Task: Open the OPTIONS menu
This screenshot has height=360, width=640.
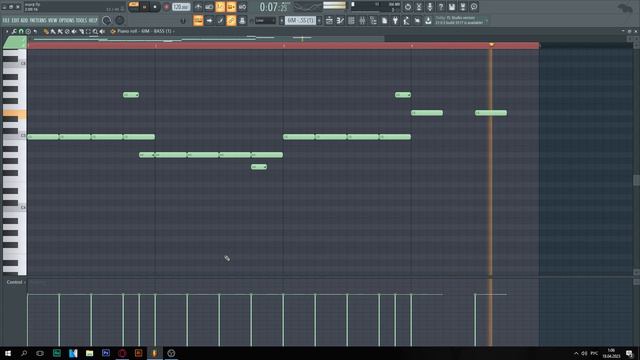Action: click(67, 20)
